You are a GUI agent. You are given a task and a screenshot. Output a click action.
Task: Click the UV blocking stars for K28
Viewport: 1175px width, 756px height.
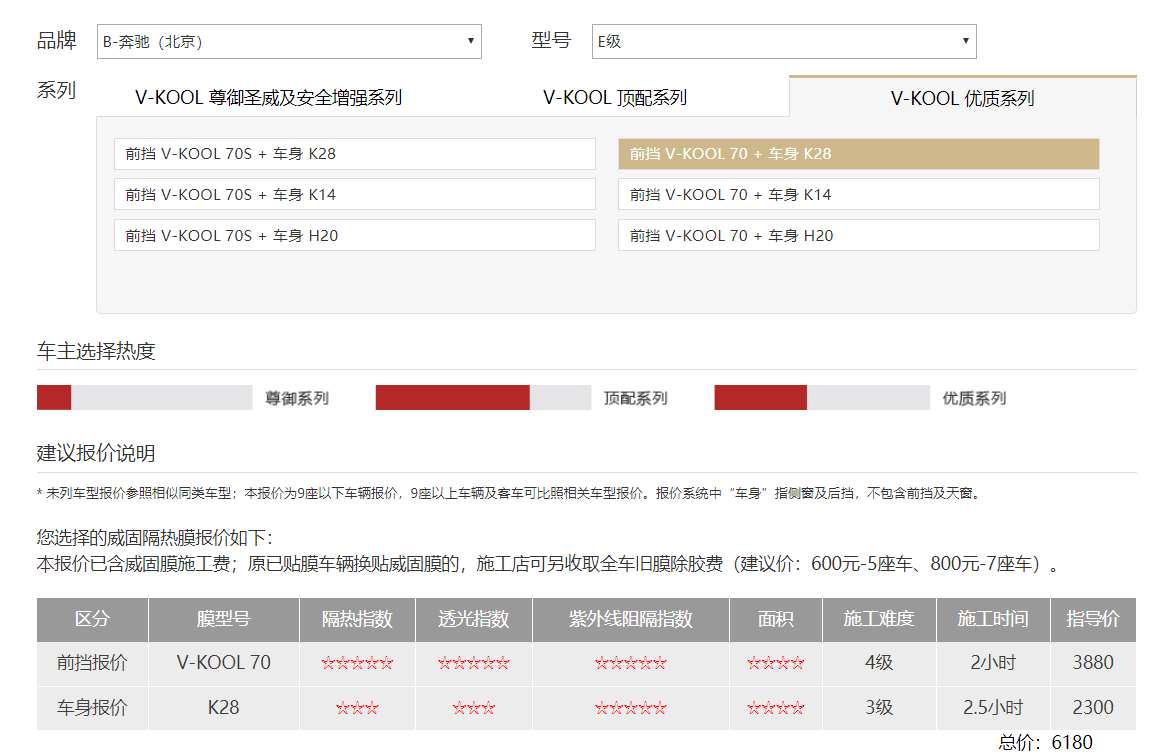click(x=631, y=707)
